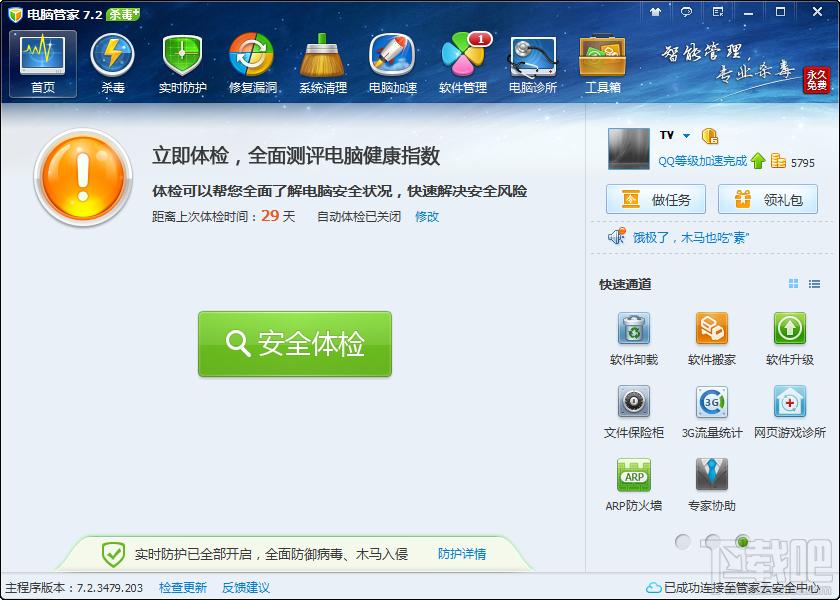This screenshot has width=840, height=600.
Task: Click the 已成功连接至管家云安全中心 status text
Action: point(742,588)
